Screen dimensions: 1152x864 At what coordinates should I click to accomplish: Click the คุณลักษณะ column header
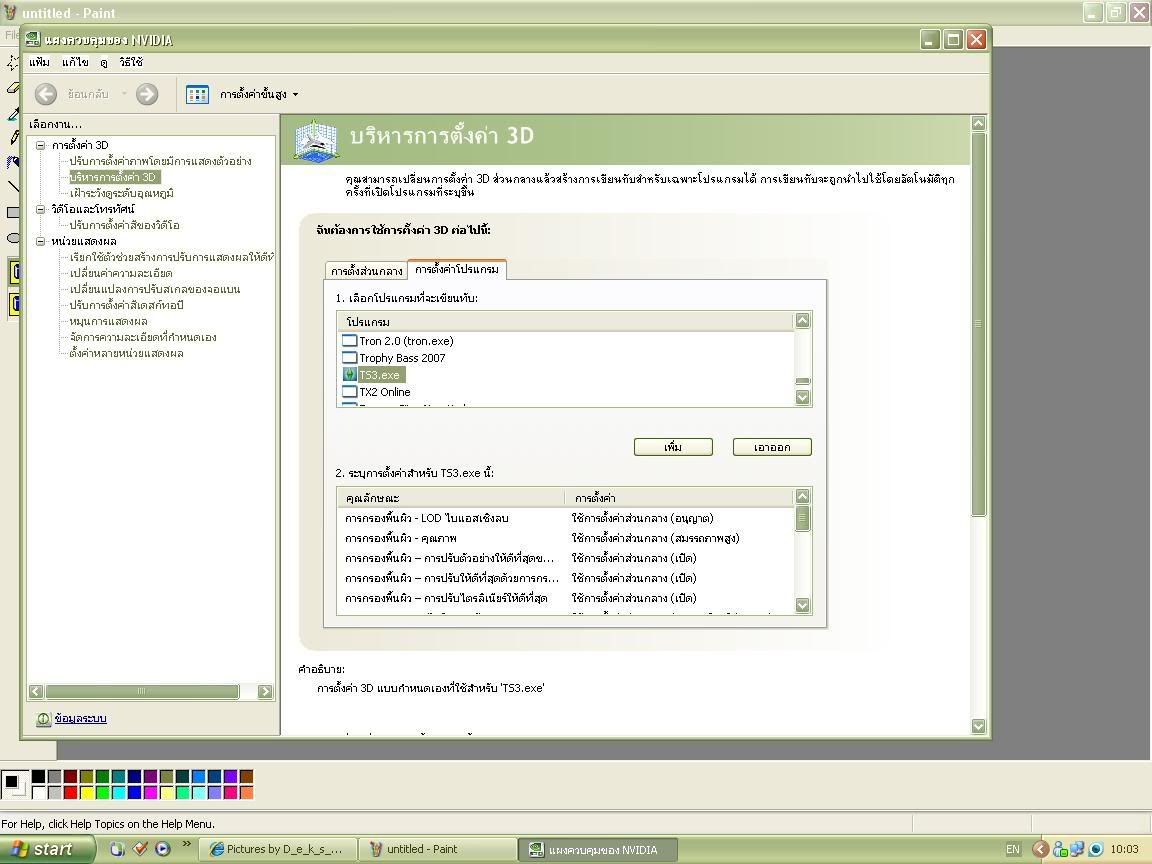point(451,498)
